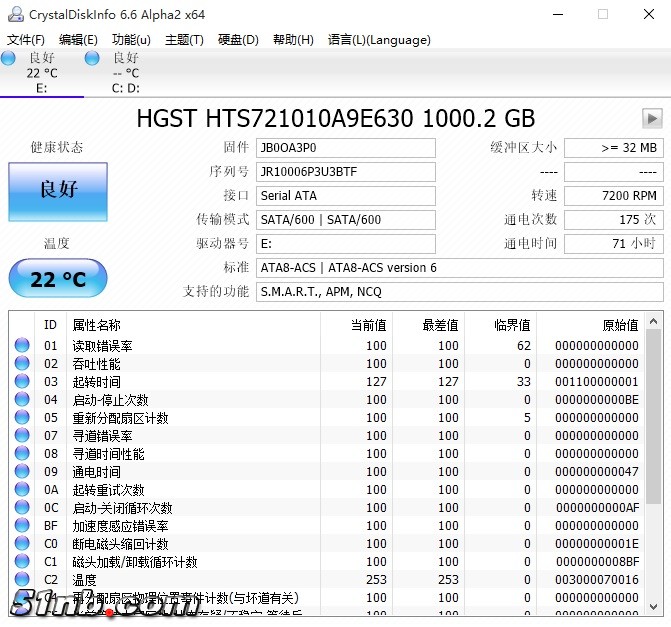Viewport: 671px width, 627px height.
Task: Click status orb for attribute C2 温度
Action: click(x=22, y=579)
